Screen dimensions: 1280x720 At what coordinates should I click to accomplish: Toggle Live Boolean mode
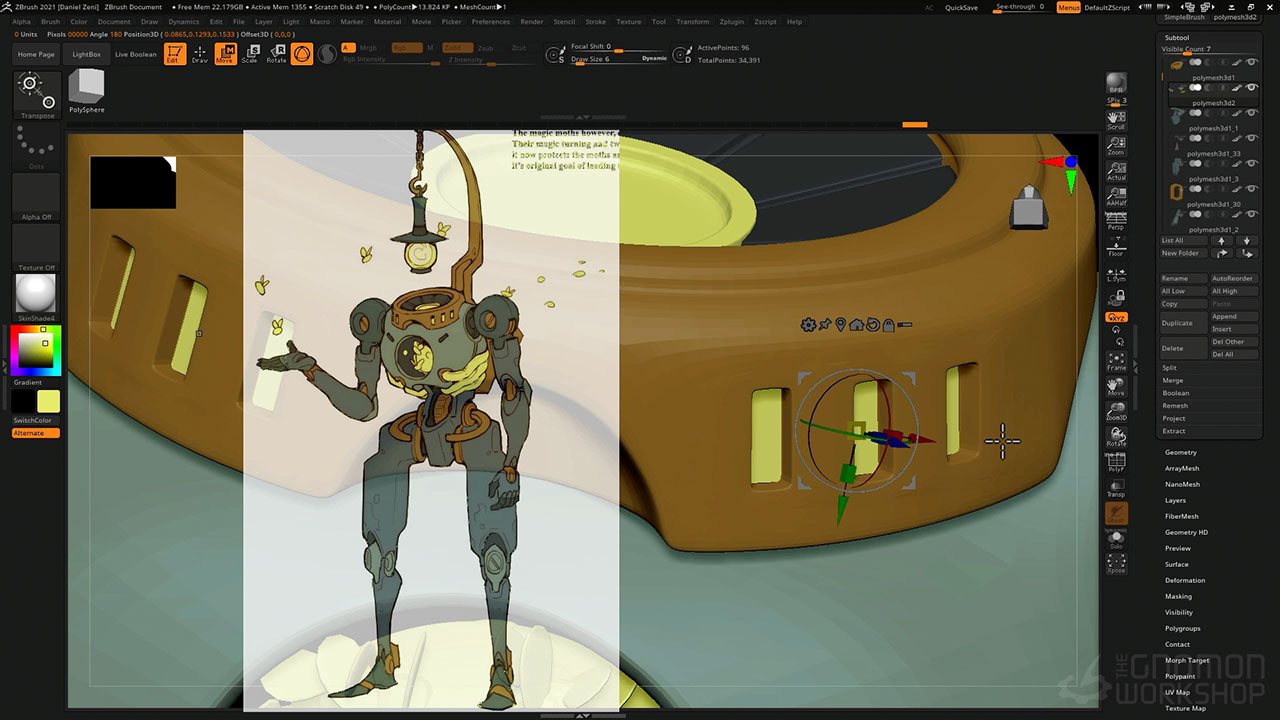[x=136, y=54]
